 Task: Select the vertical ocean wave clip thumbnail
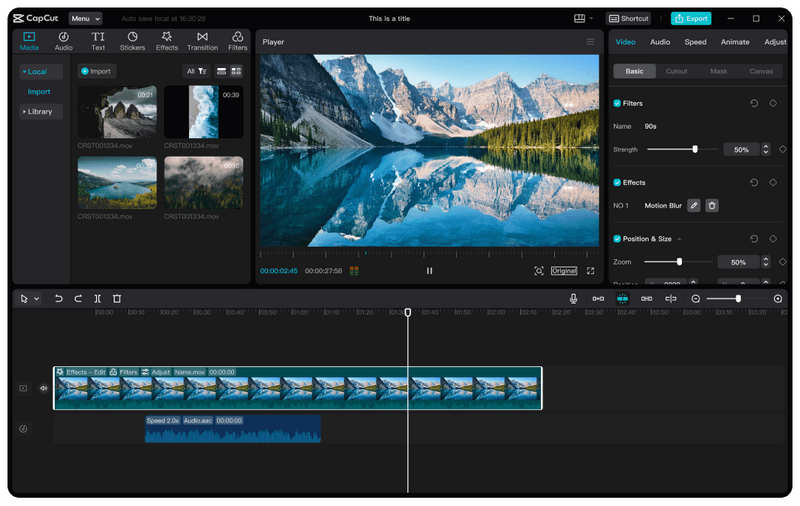(203, 112)
